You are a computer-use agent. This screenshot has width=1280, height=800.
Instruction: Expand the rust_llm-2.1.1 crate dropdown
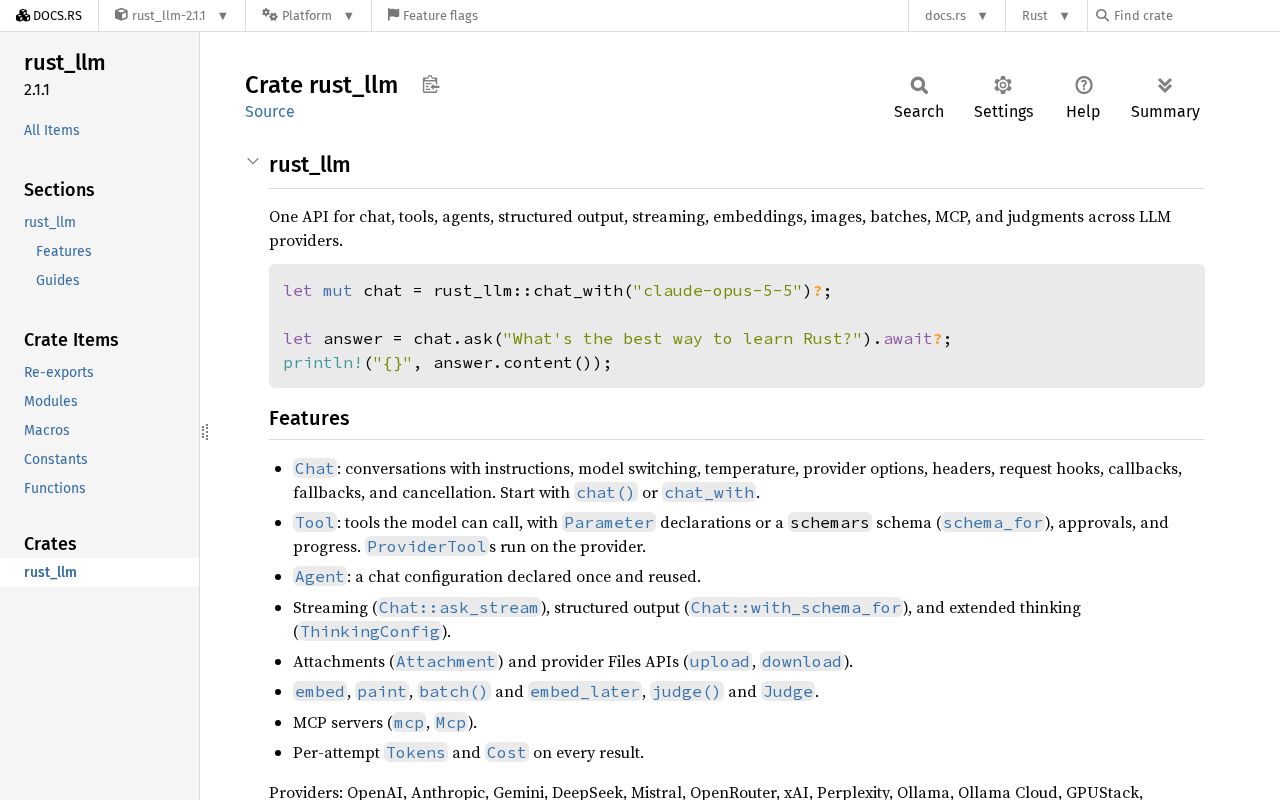[x=171, y=15]
